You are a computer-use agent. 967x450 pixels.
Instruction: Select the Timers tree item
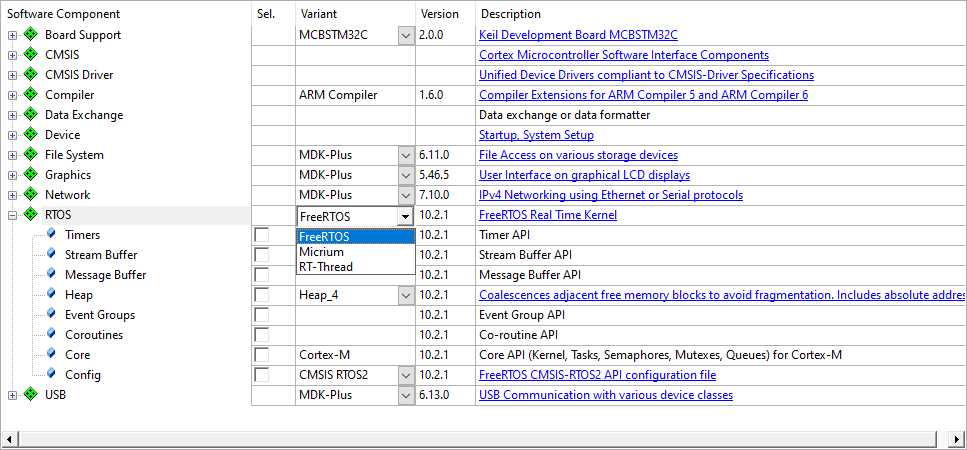click(82, 235)
